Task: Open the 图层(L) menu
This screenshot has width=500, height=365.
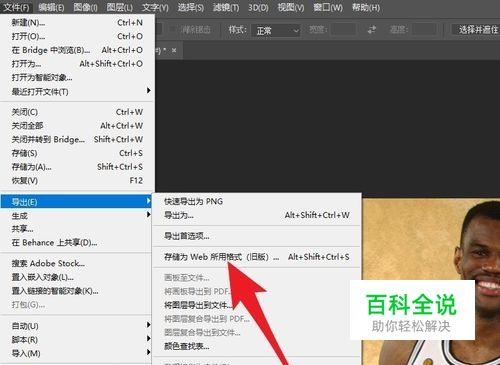Action: coord(120,7)
